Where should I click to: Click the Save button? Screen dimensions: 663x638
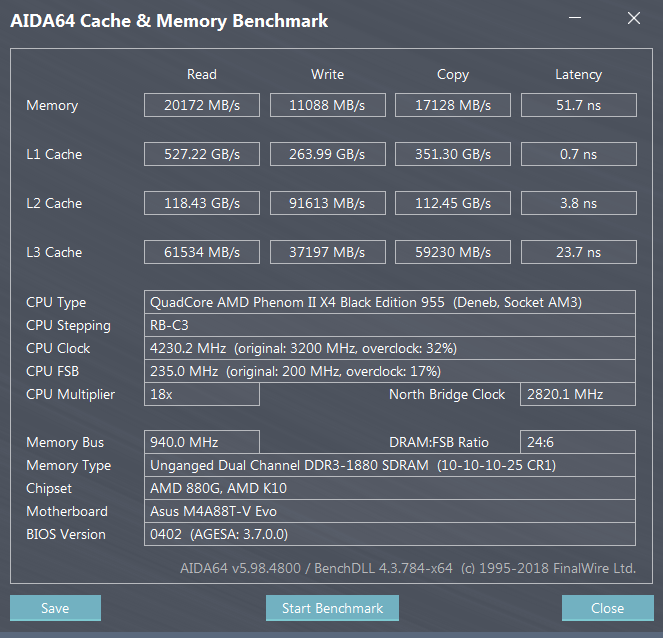tap(55, 608)
